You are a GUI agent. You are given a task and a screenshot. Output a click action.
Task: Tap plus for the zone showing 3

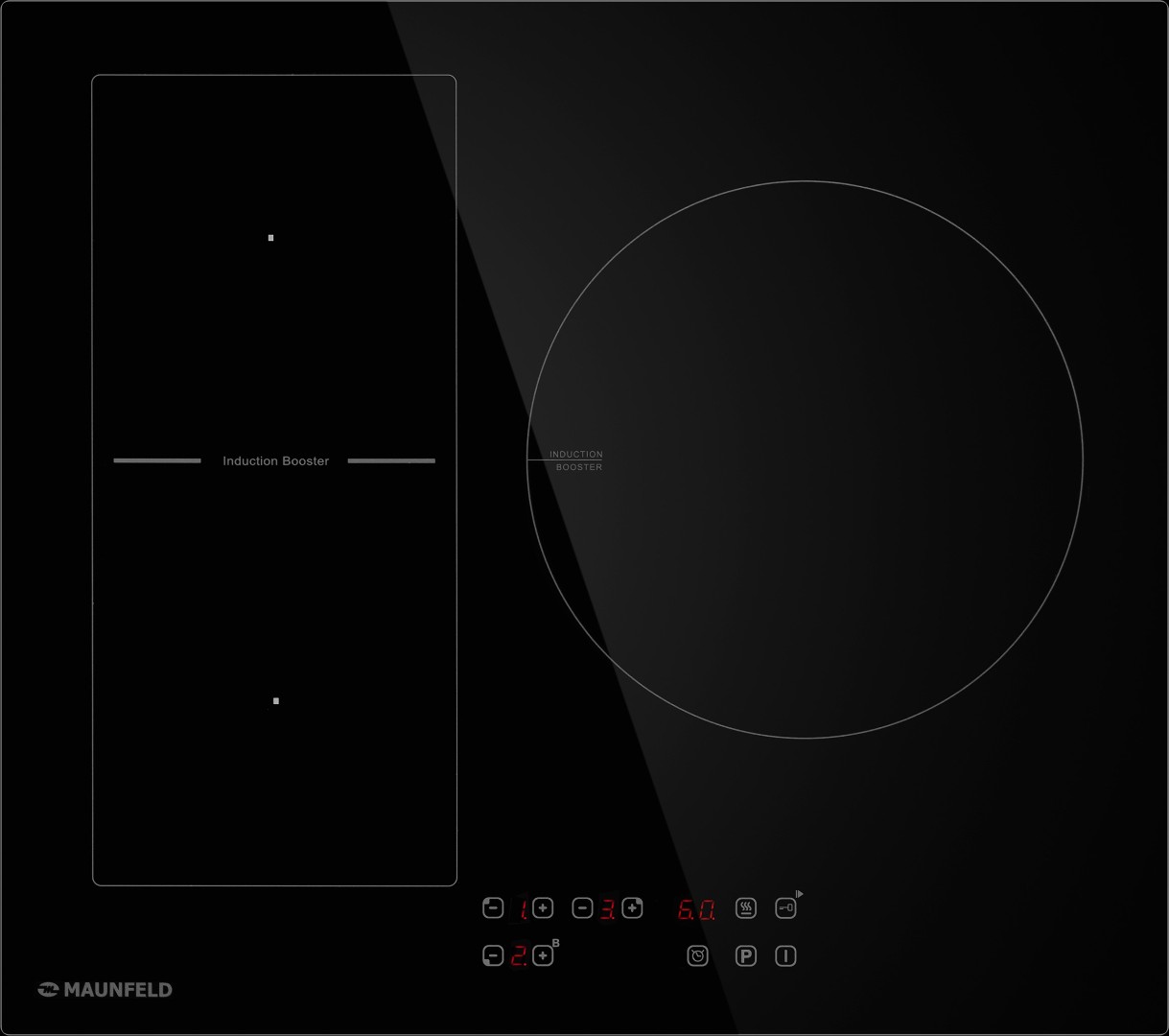(632, 907)
